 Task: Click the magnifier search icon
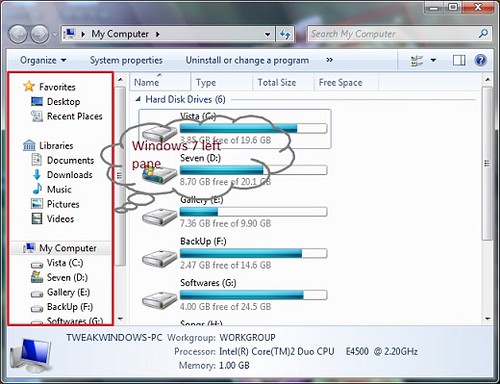pyautogui.click(x=483, y=33)
